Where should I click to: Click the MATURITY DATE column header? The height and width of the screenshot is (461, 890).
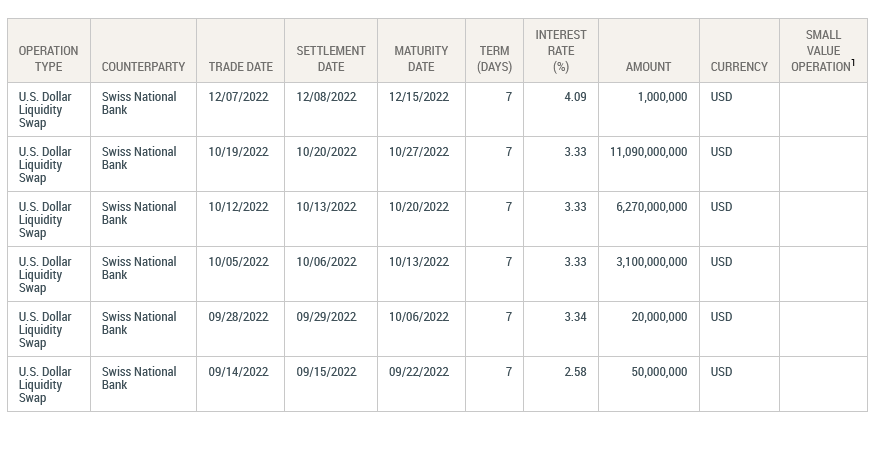coord(421,51)
